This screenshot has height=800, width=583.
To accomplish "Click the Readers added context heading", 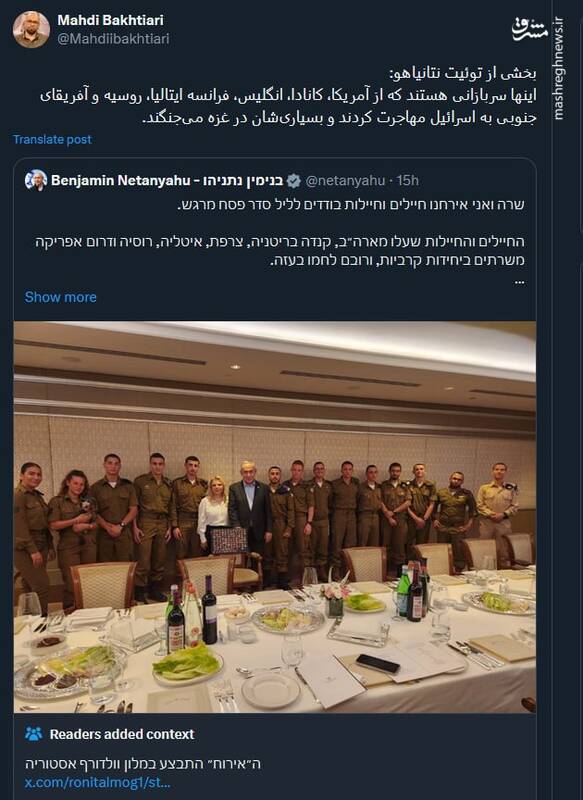I will pos(122,734).
